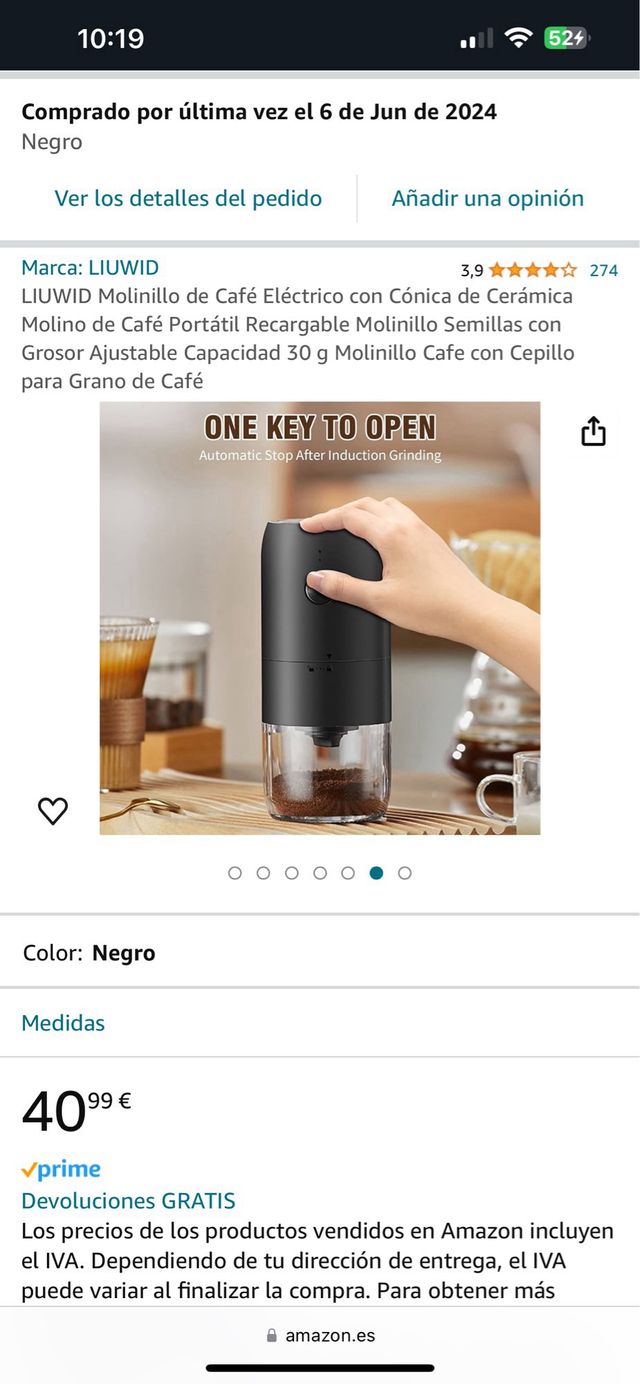Tap the Devoluciones GRATIS link
Viewport: 640px width, 1384px height.
(129, 1201)
